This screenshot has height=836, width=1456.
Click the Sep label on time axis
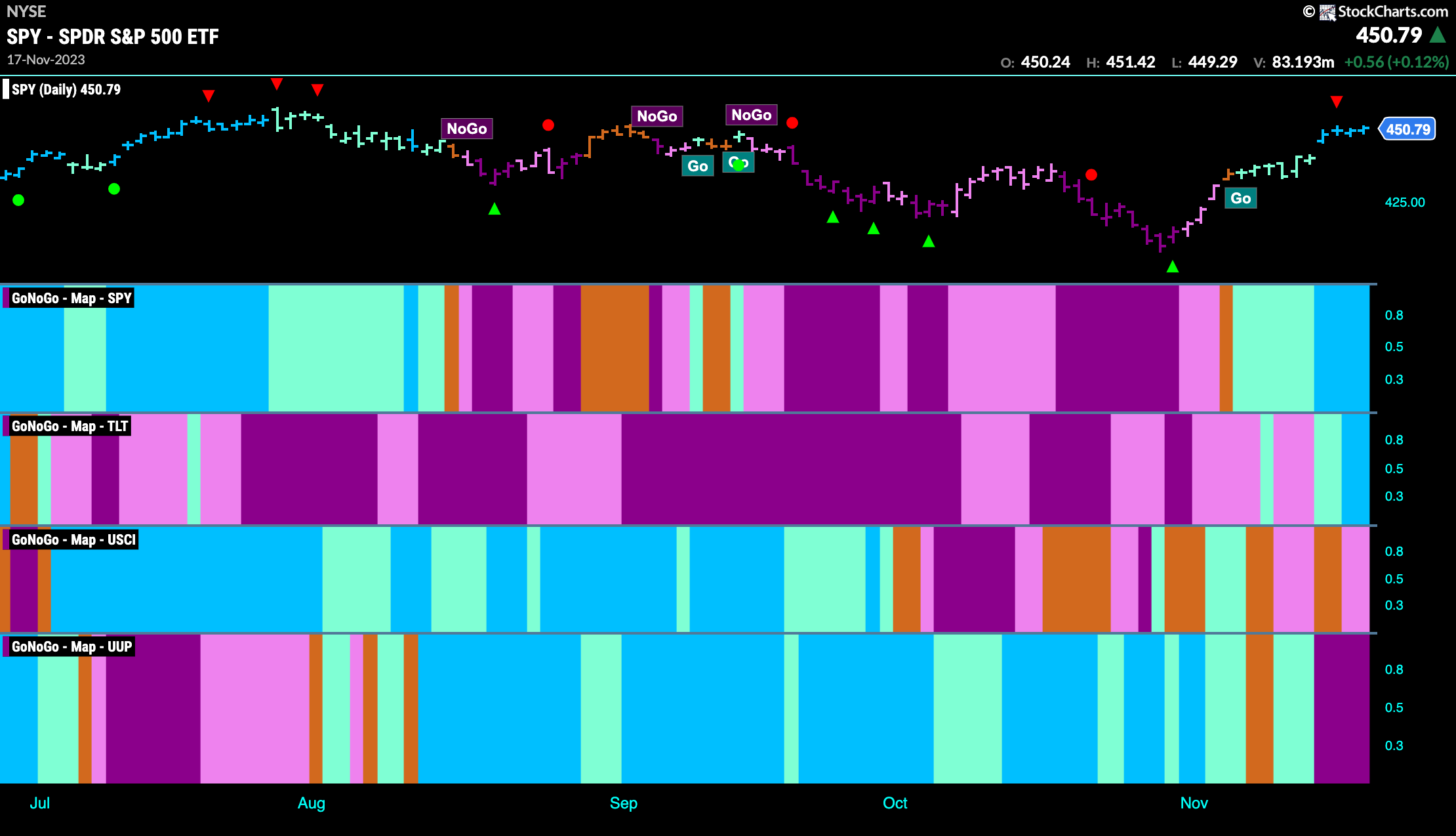[x=624, y=803]
